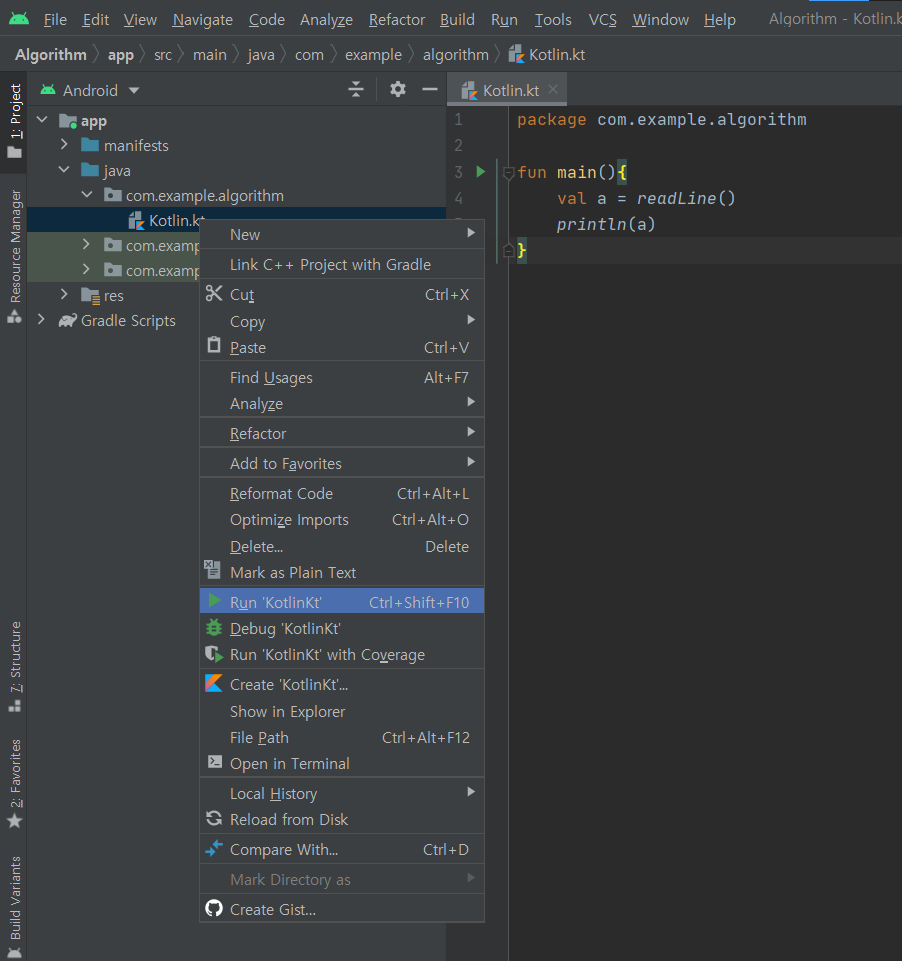902x961 pixels.
Task: Choose Find Usages
Action: click(x=342, y=377)
